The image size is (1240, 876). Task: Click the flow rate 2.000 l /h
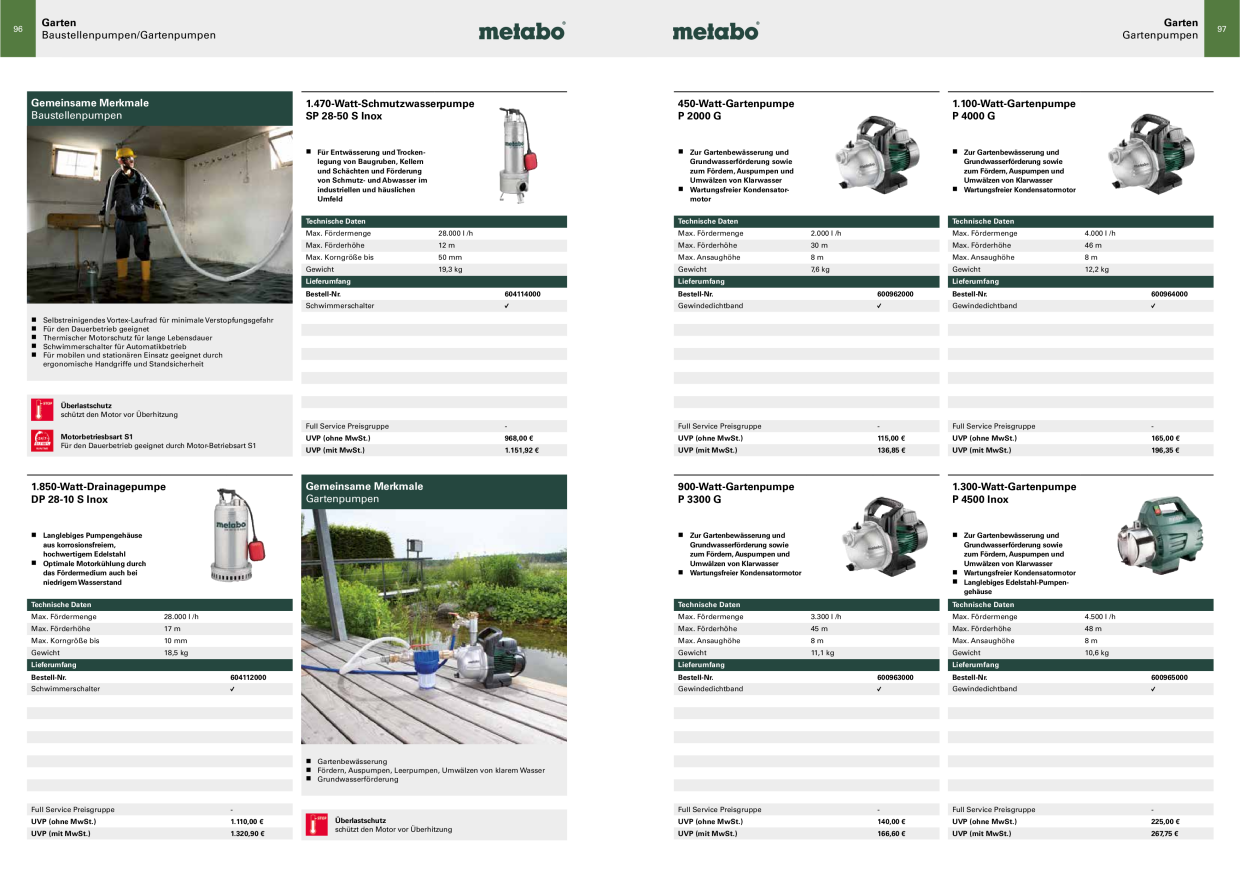826,233
